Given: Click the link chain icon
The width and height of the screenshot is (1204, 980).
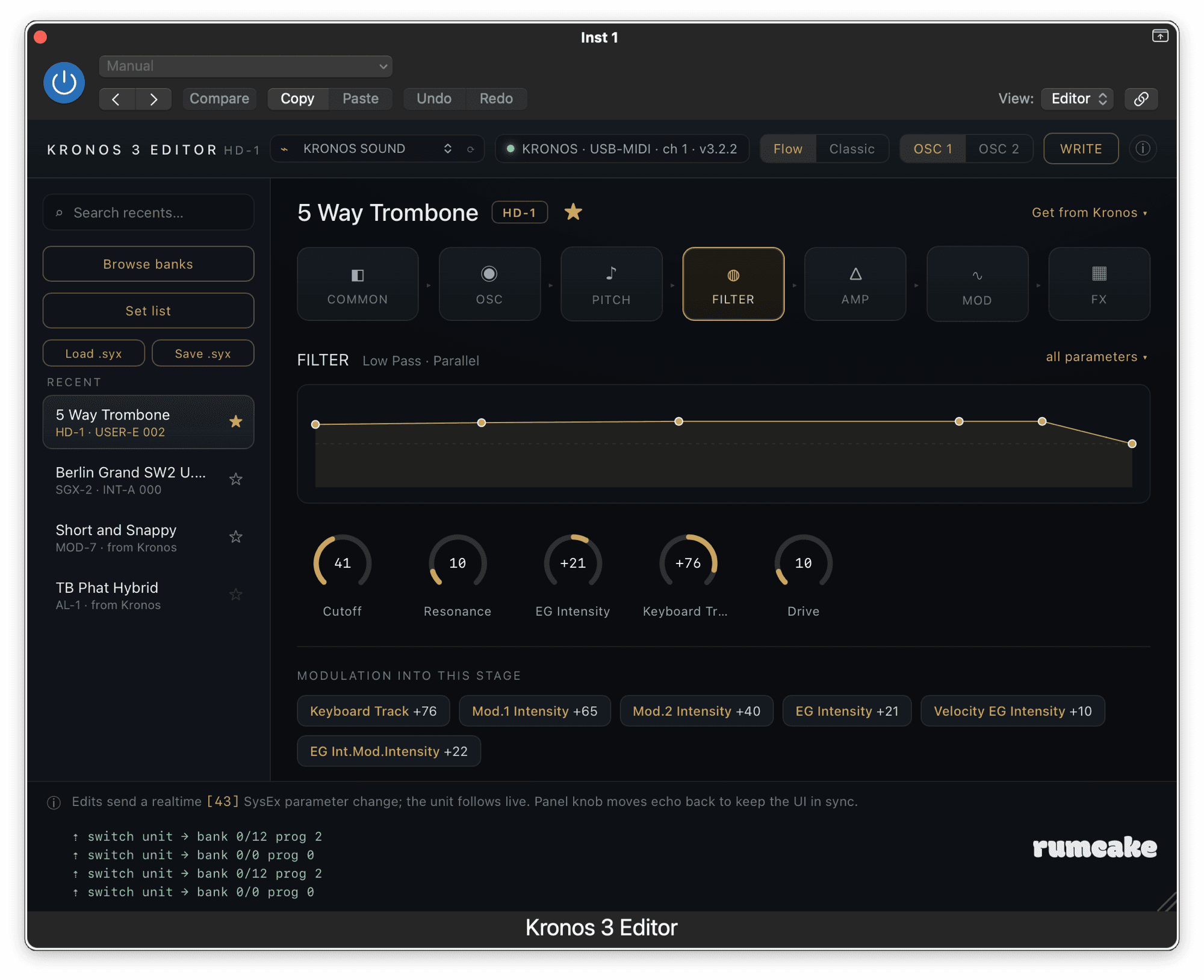Looking at the screenshot, I should 1141,99.
